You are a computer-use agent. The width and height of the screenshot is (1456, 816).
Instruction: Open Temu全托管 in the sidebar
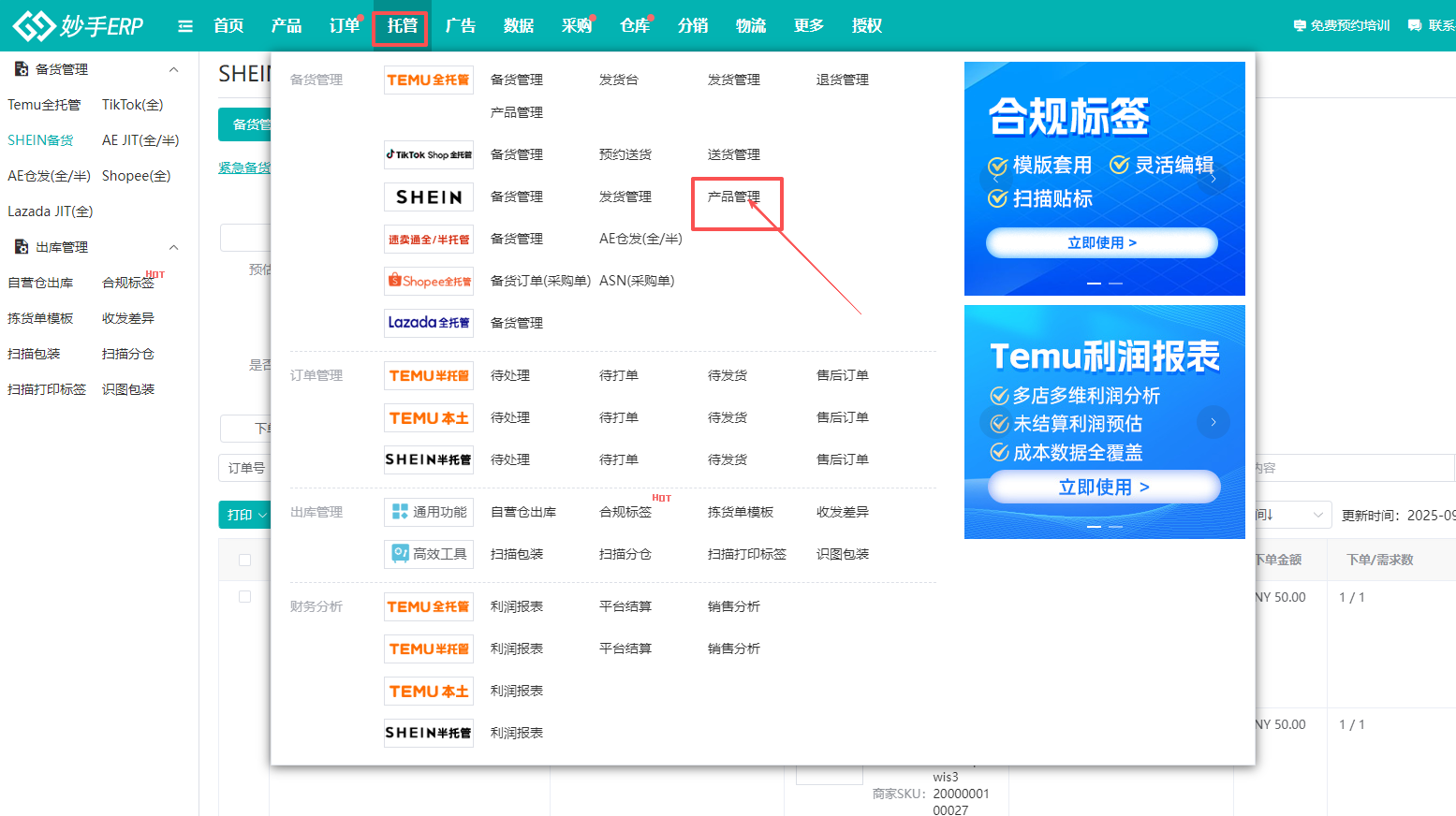tap(44, 105)
